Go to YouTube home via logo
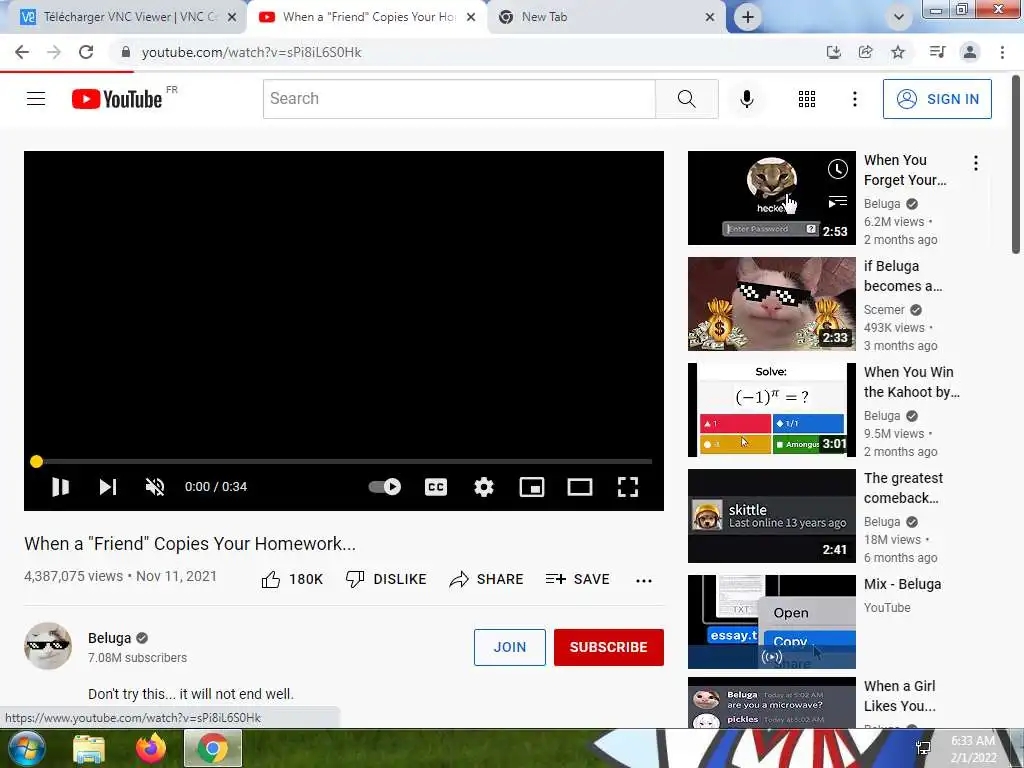 coord(117,99)
